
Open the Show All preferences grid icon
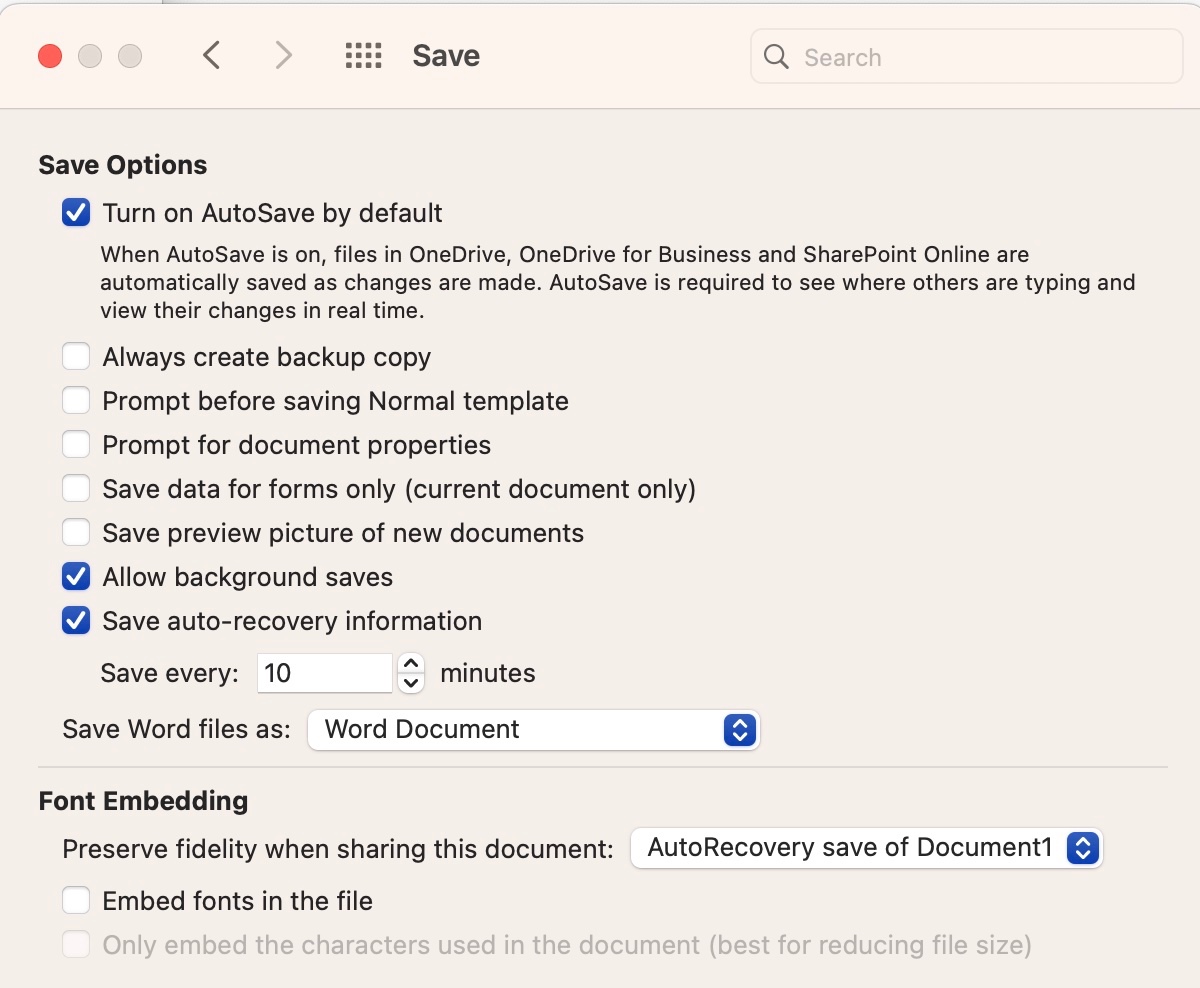[x=363, y=56]
